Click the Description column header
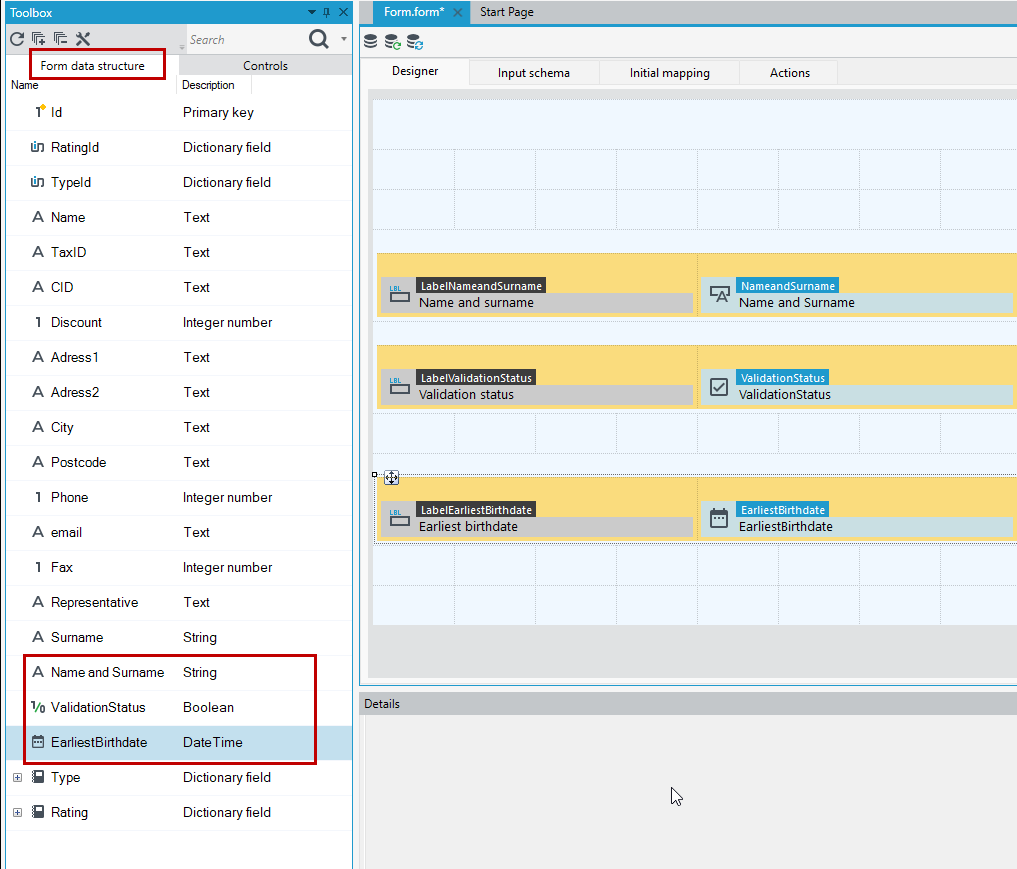The image size is (1017, 869). click(x=208, y=85)
